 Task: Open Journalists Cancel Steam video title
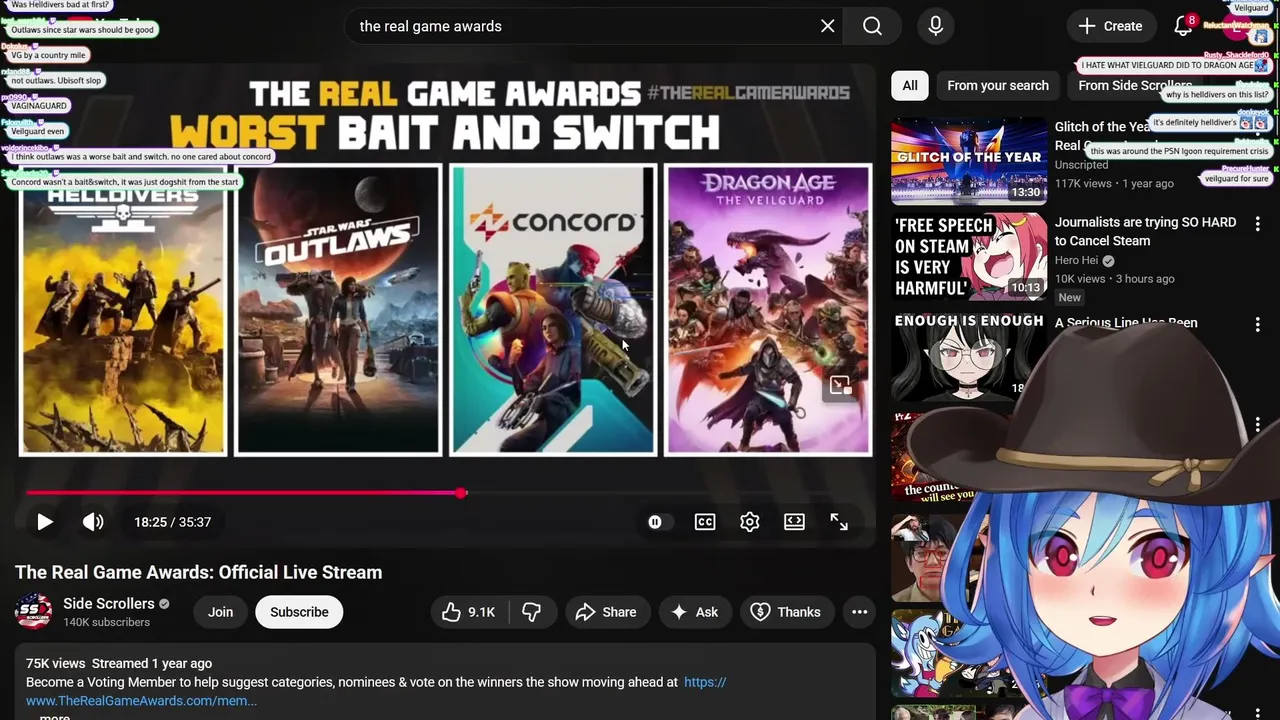tap(1145, 231)
